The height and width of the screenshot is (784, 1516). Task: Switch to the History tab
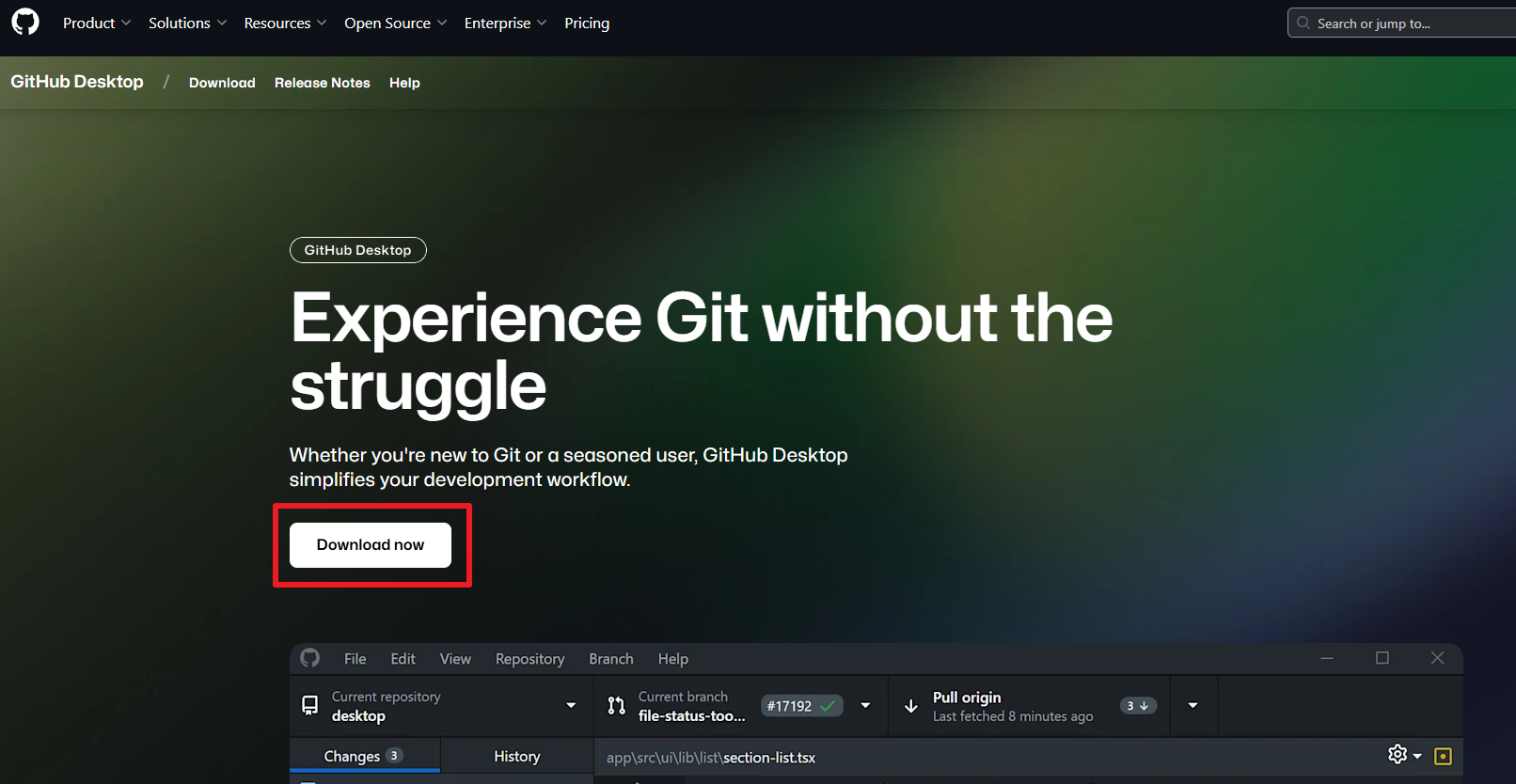(517, 756)
